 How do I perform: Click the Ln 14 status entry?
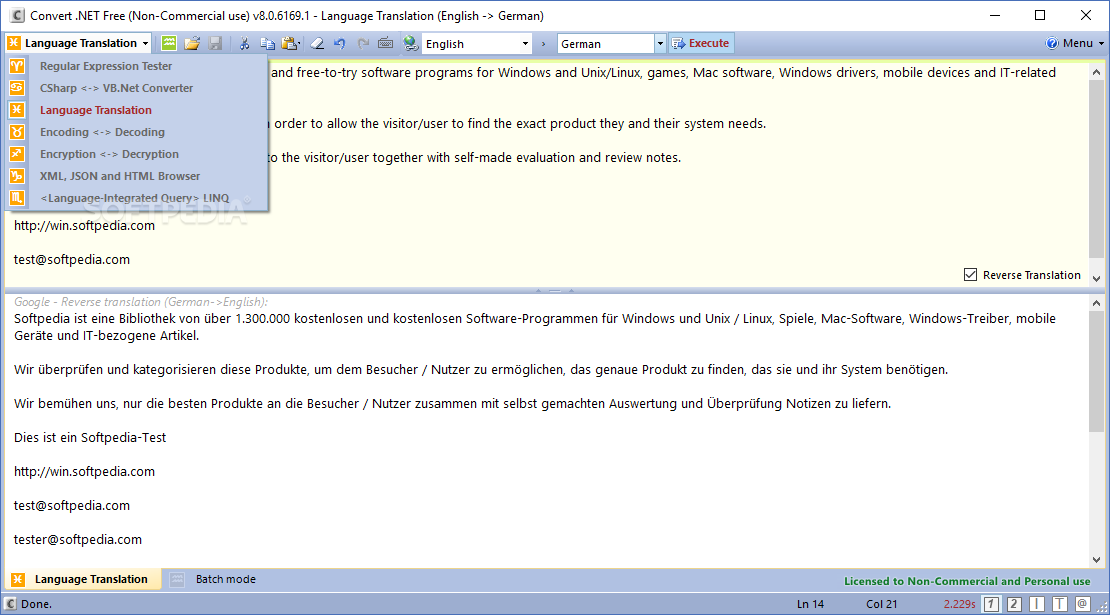(x=810, y=604)
